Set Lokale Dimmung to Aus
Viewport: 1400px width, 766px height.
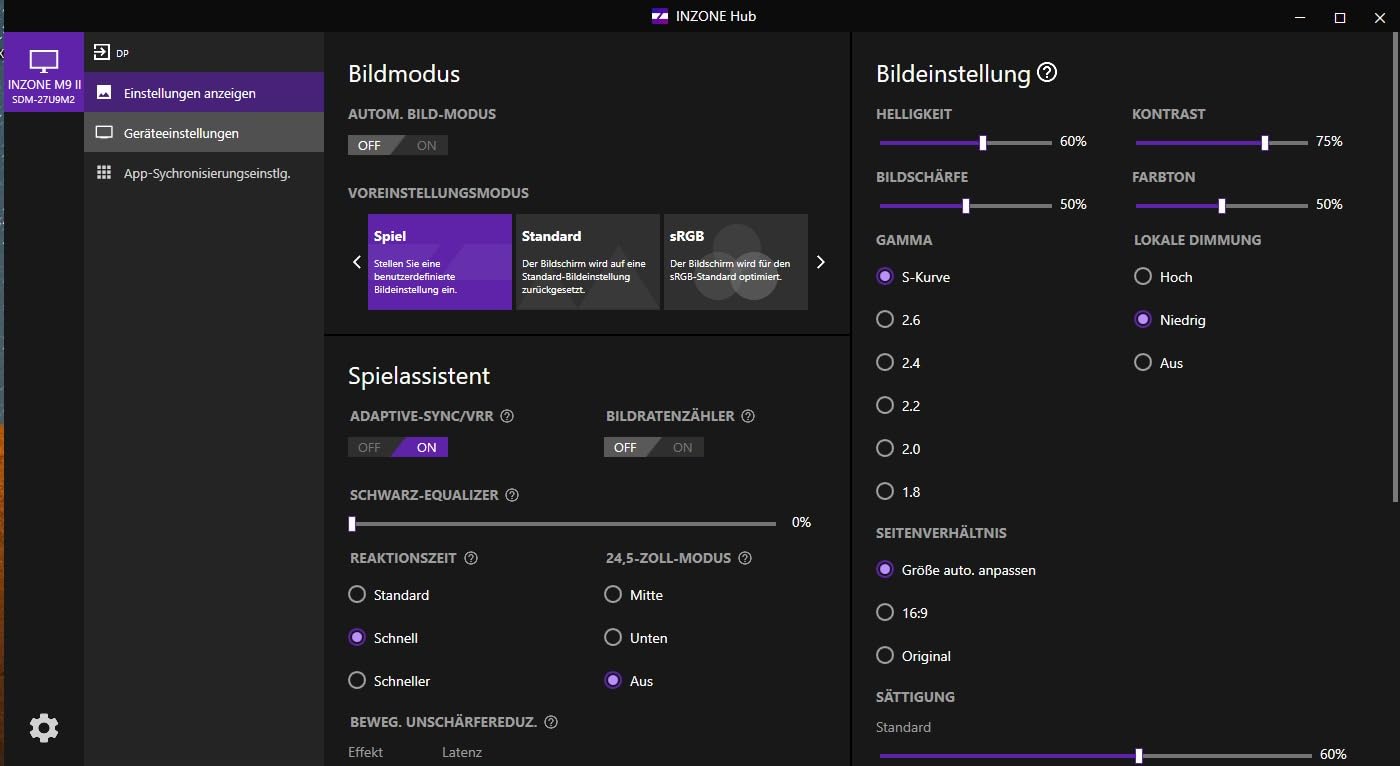[1159, 363]
